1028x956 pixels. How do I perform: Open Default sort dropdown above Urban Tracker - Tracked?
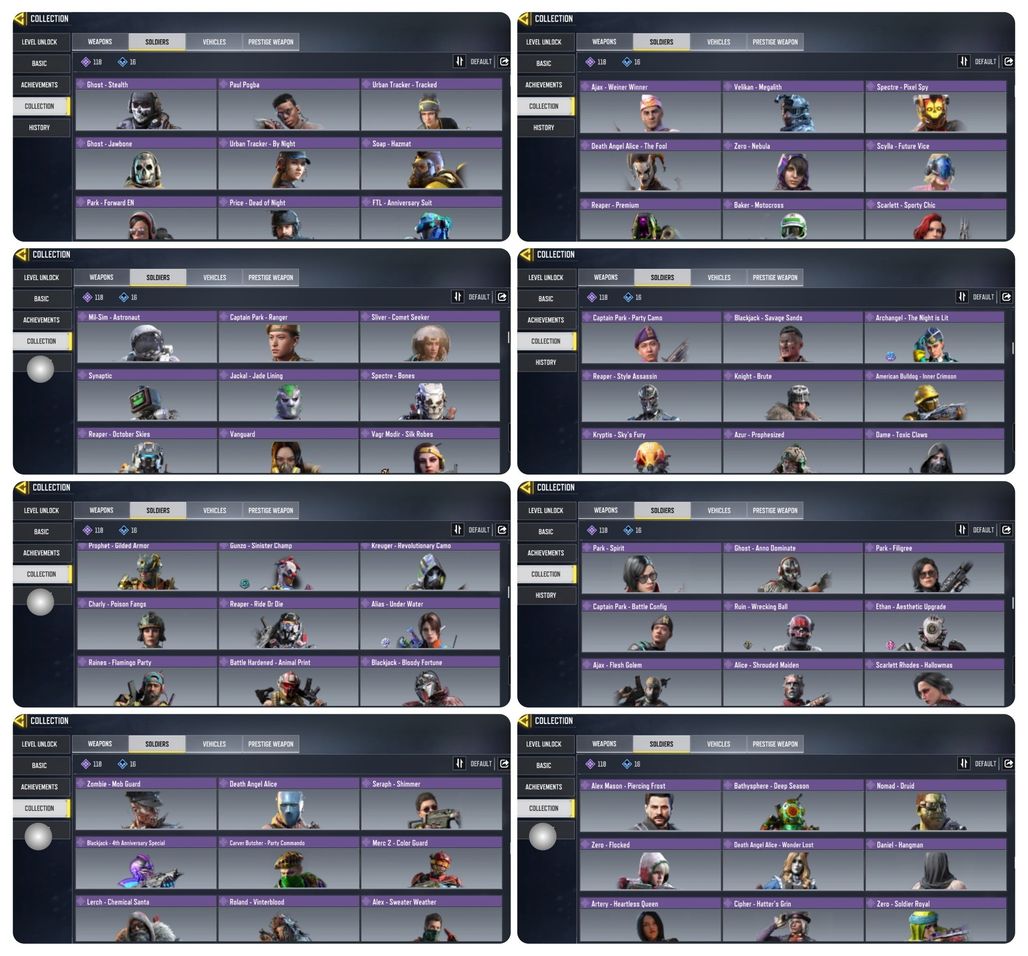(x=481, y=62)
